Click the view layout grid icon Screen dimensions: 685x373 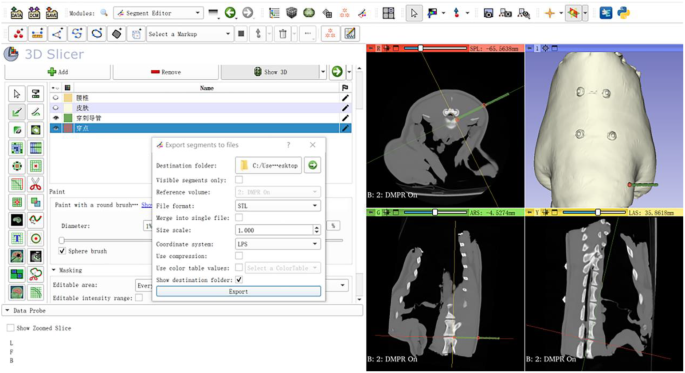pyautogui.click(x=388, y=13)
